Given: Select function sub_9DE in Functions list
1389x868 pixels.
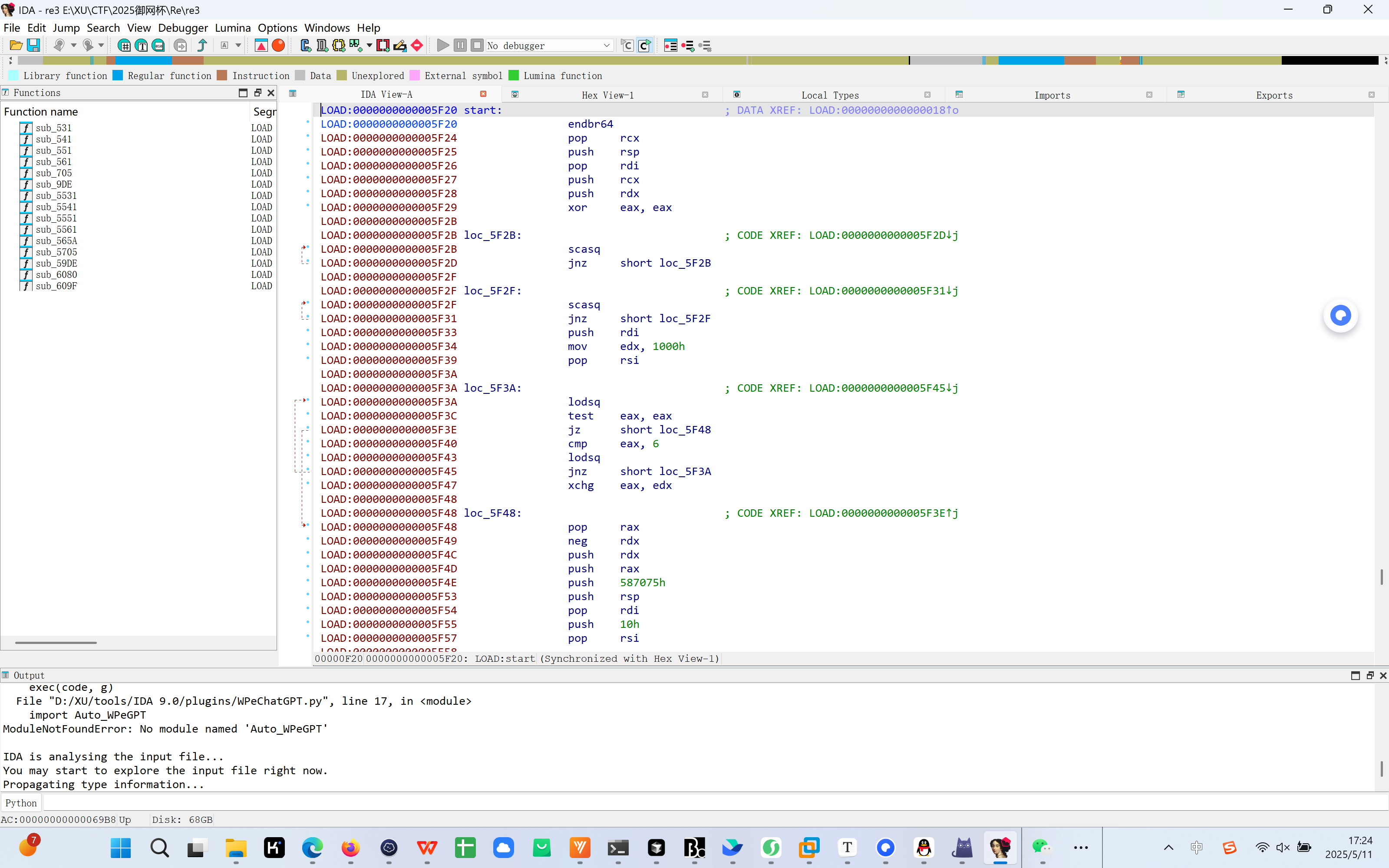Looking at the screenshot, I should (x=53, y=184).
